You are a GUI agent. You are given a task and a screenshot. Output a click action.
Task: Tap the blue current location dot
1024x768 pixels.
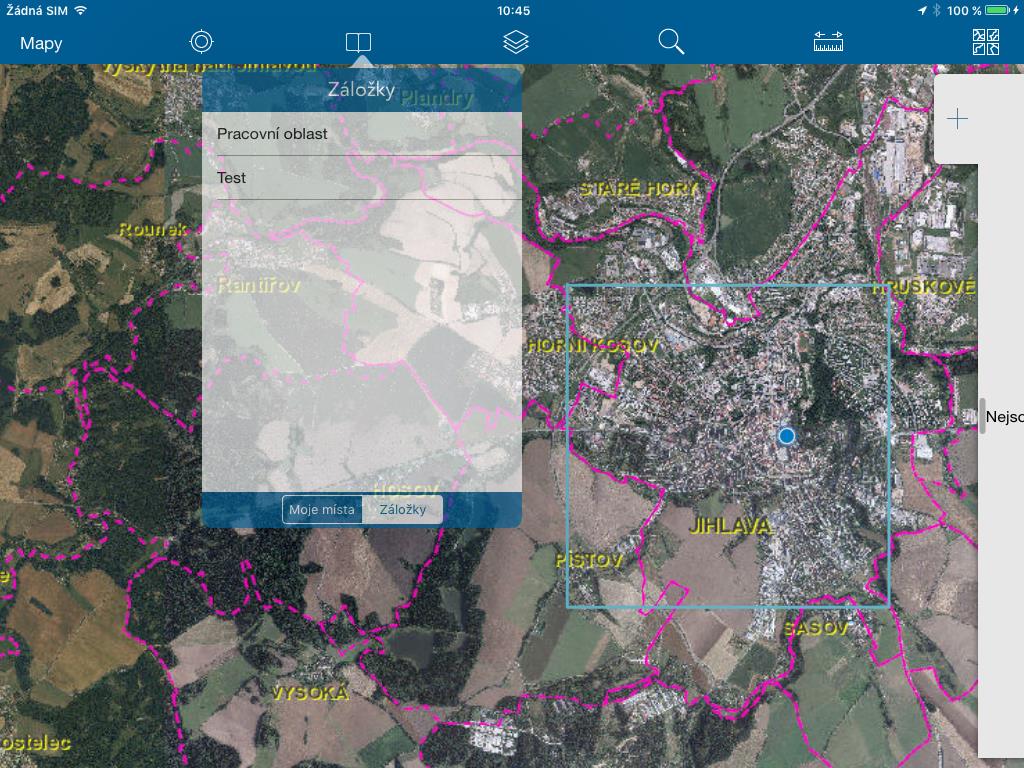tap(787, 436)
